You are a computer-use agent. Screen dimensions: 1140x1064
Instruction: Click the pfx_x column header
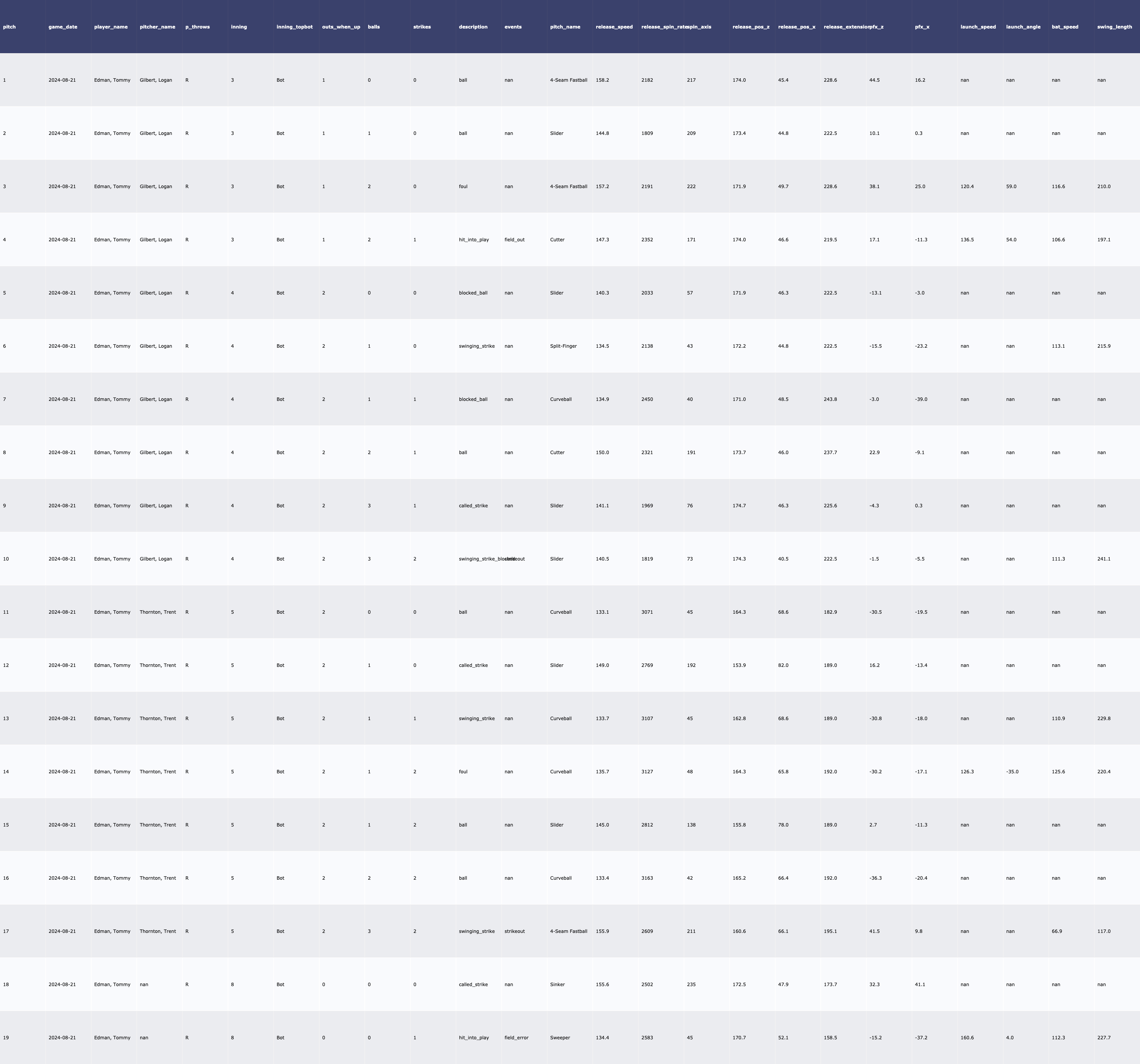point(922,27)
